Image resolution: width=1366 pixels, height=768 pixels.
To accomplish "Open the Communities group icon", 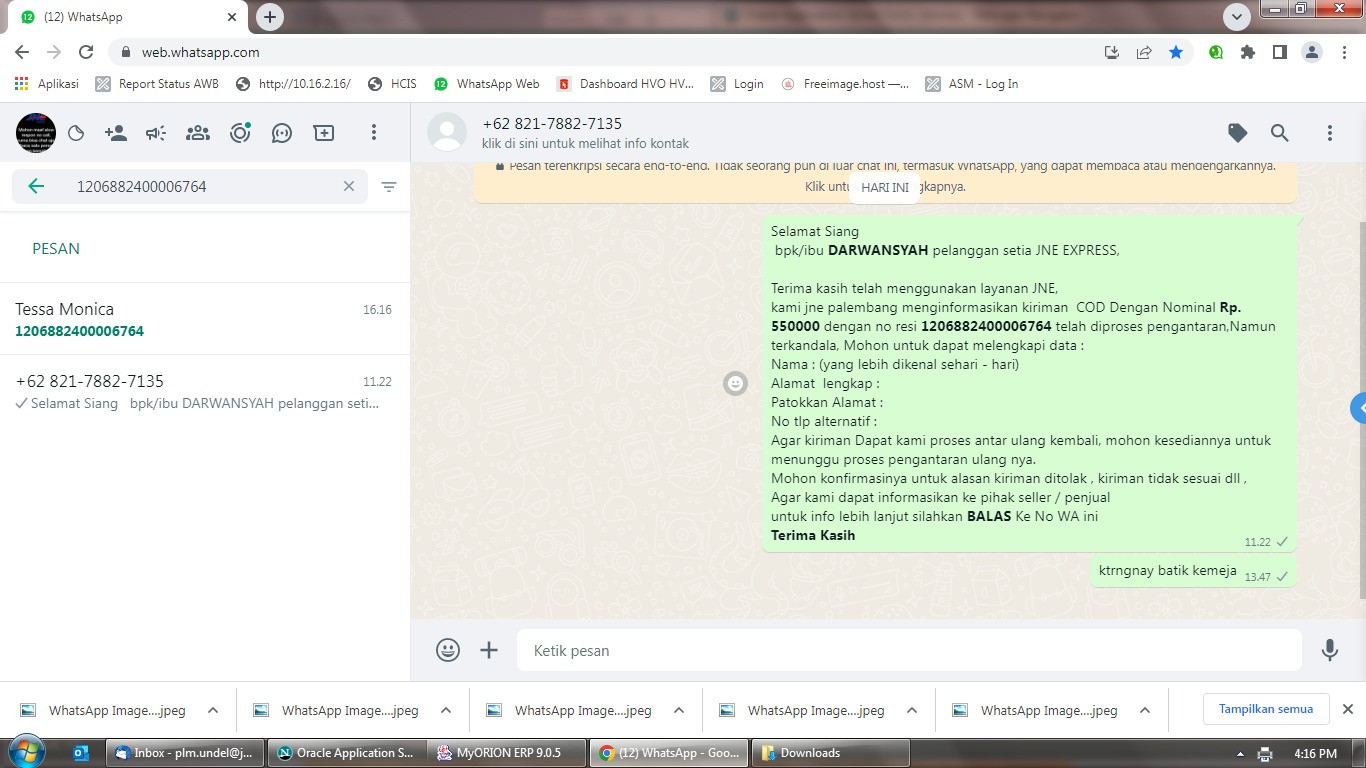I will point(198,133).
